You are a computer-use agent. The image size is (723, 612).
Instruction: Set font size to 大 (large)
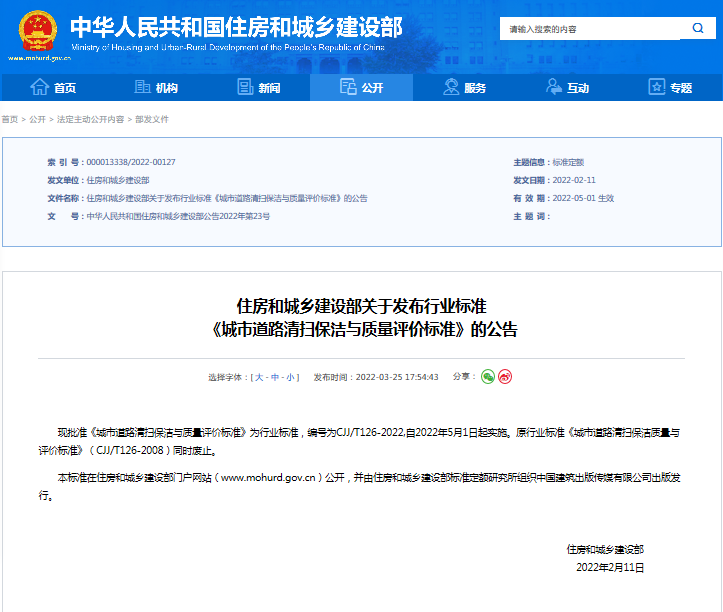(259, 378)
